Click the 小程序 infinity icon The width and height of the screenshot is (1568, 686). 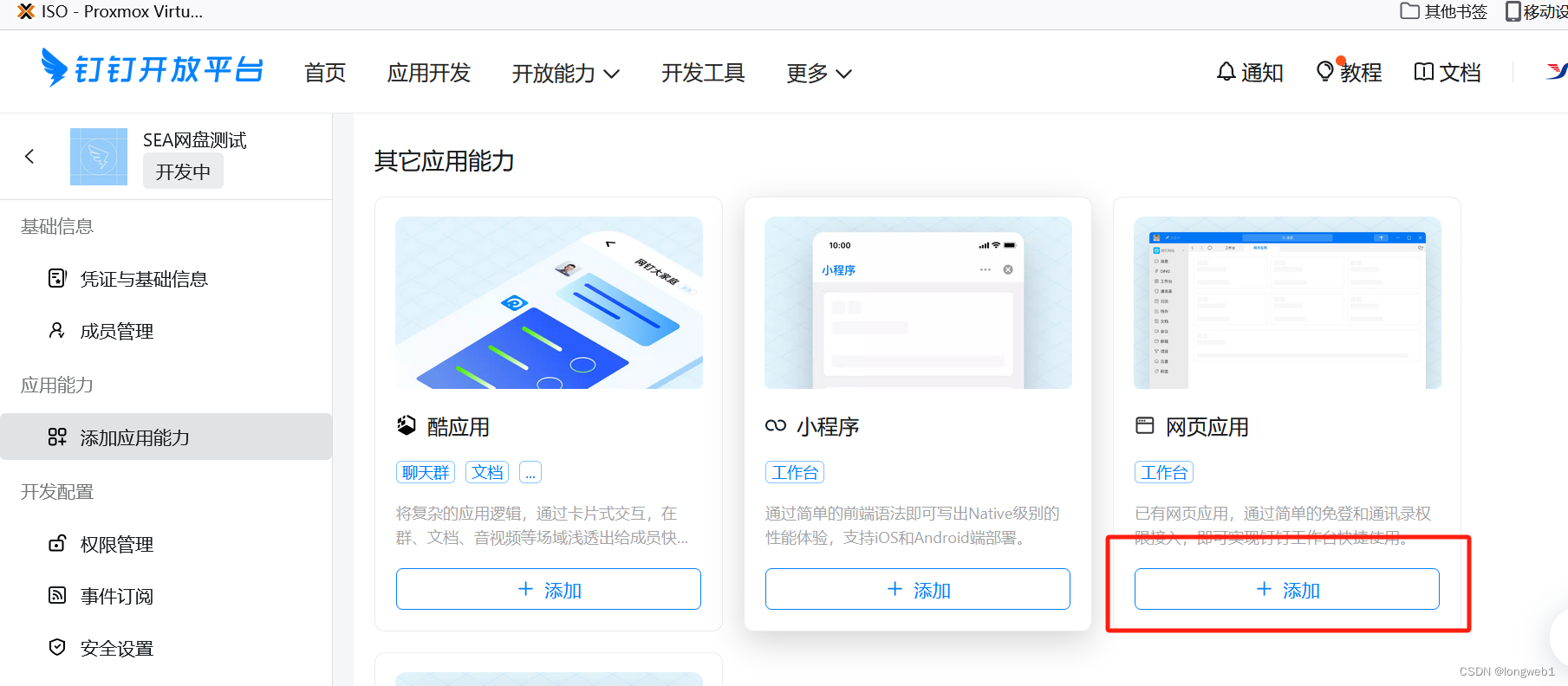click(776, 425)
